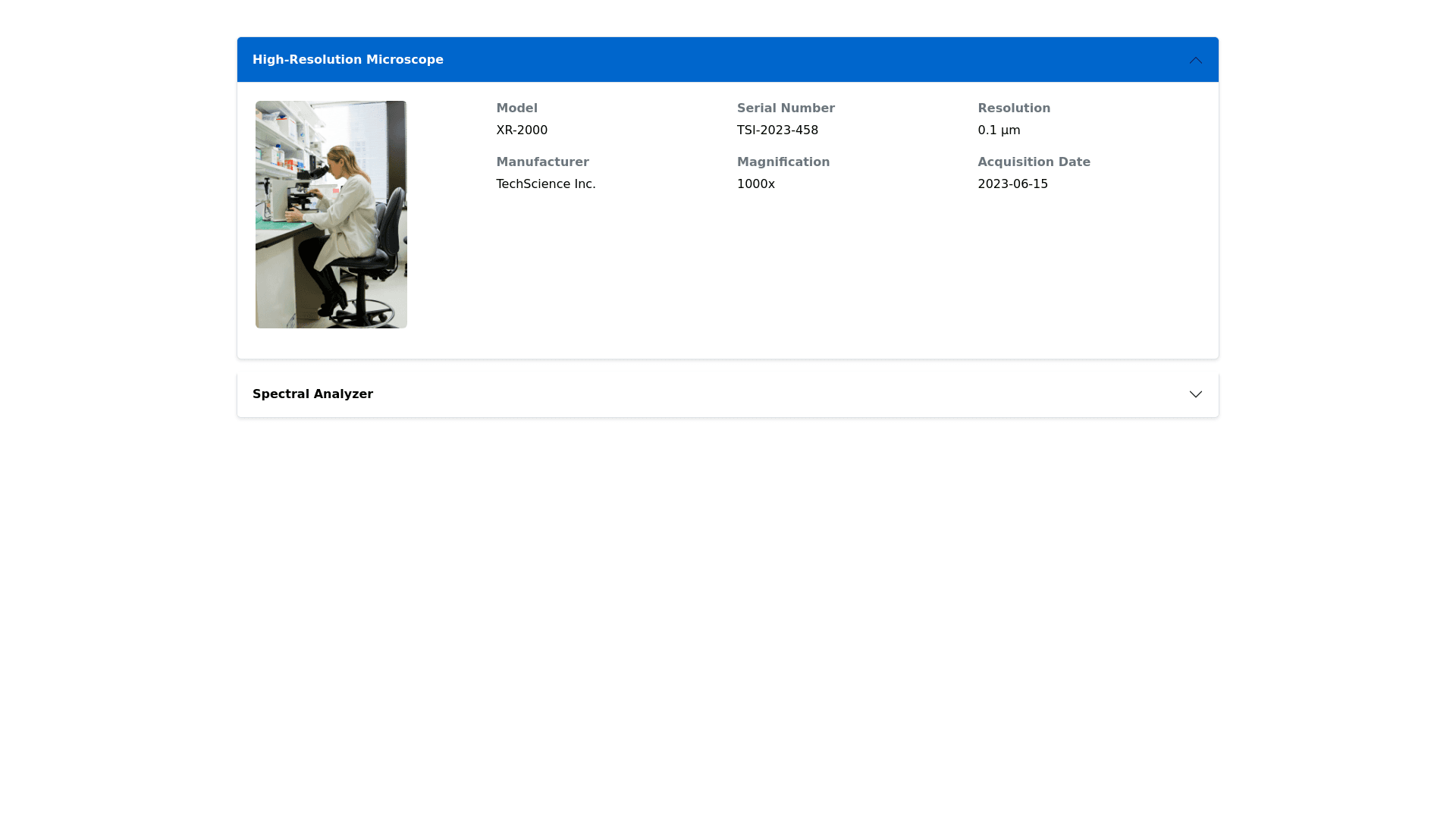This screenshot has height=819, width=1456.
Task: Select the 1000x magnification value
Action: tap(755, 184)
